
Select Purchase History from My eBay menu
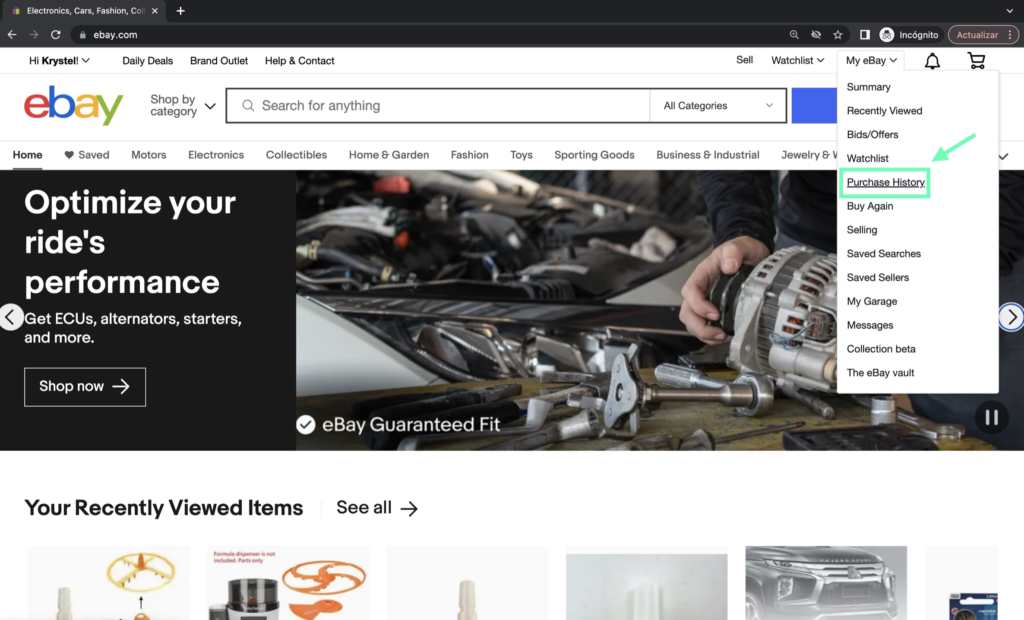(885, 183)
